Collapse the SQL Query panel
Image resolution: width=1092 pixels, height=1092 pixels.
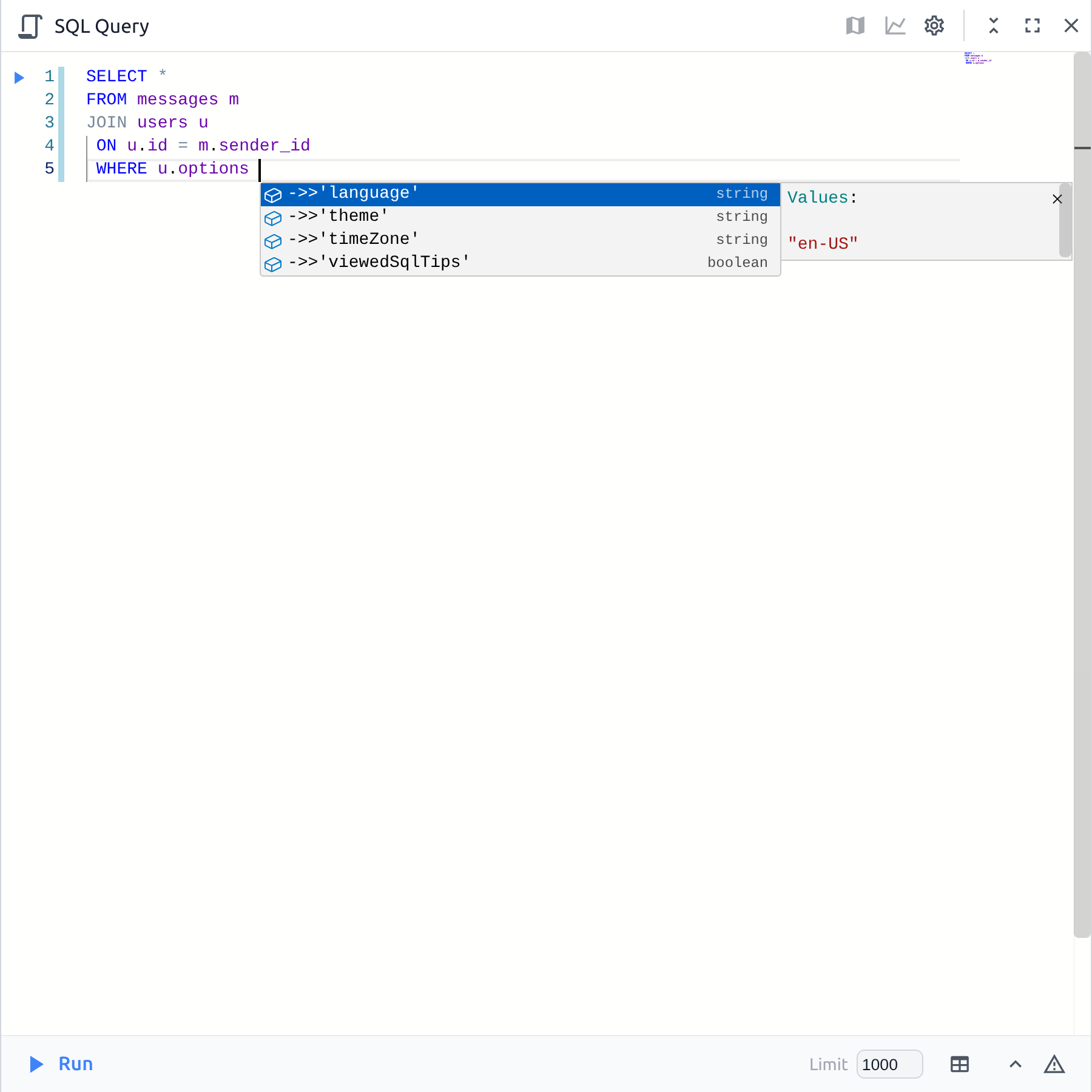994,25
